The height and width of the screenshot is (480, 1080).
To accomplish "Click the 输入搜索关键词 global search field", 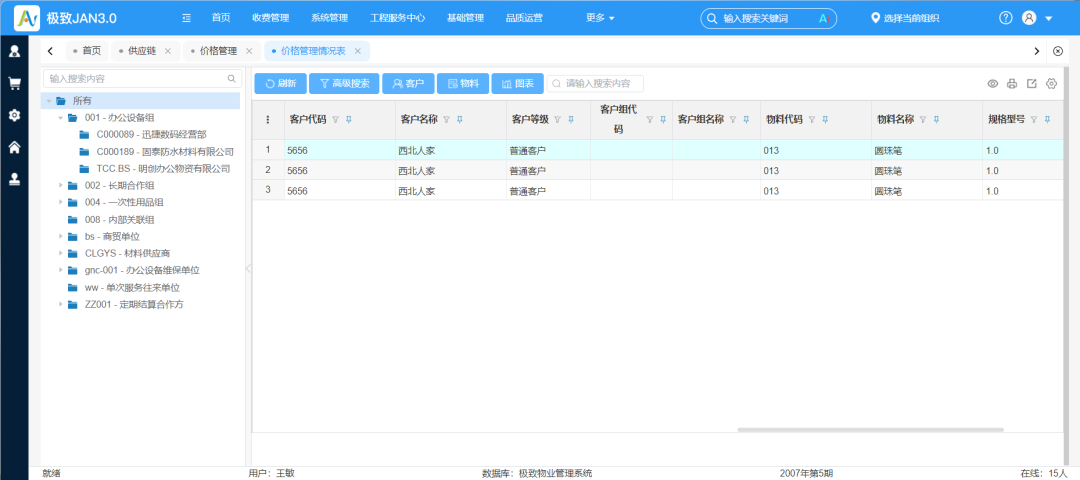I will click(768, 19).
